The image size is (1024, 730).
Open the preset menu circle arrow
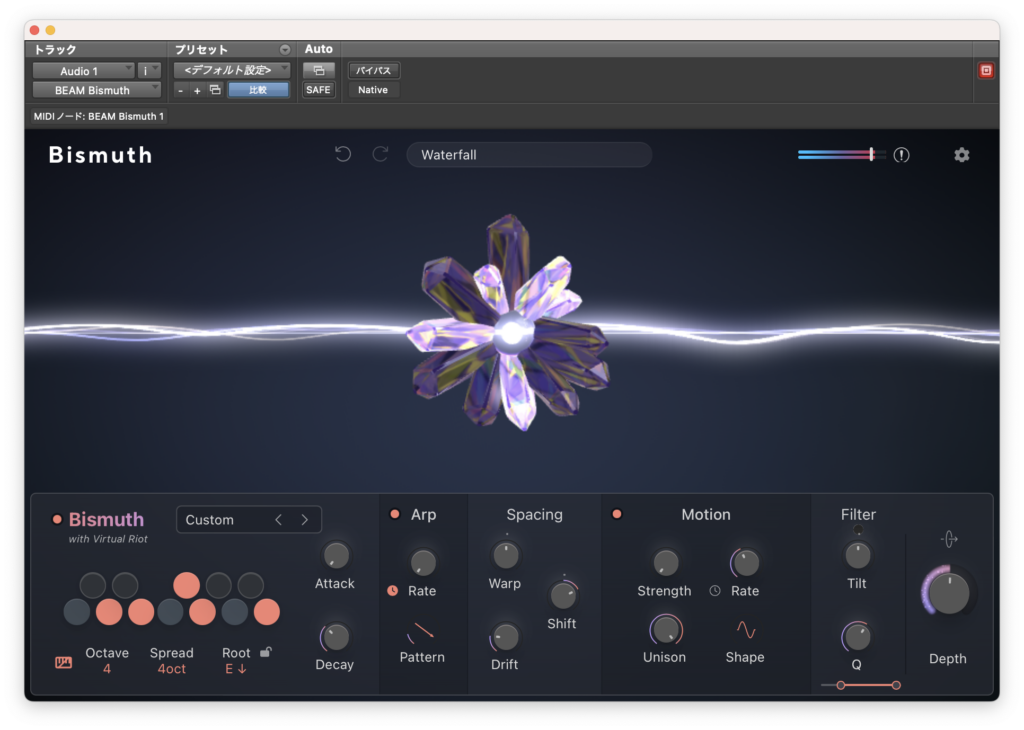point(285,50)
